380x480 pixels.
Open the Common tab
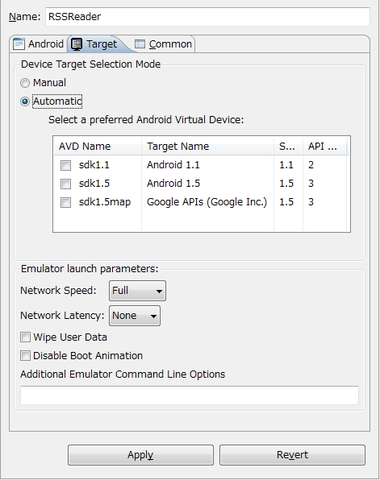[163, 44]
